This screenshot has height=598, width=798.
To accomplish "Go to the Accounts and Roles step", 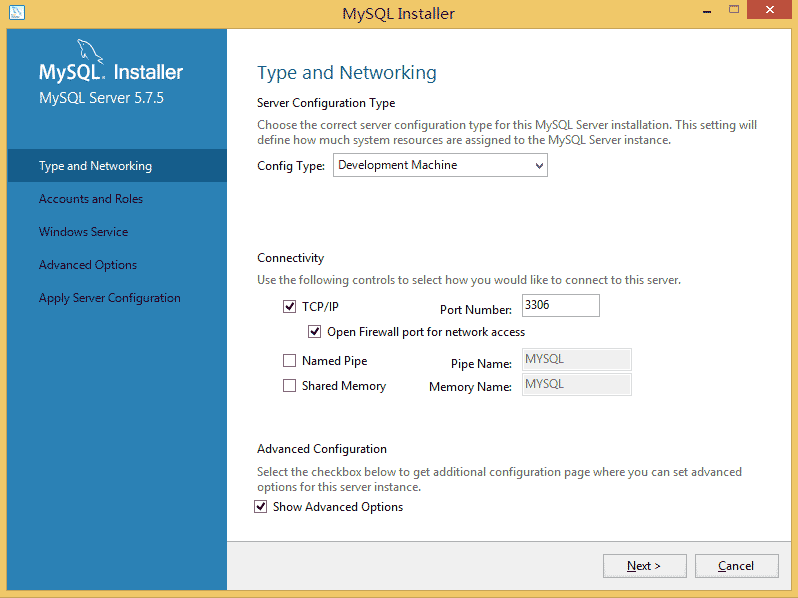I will (91, 199).
